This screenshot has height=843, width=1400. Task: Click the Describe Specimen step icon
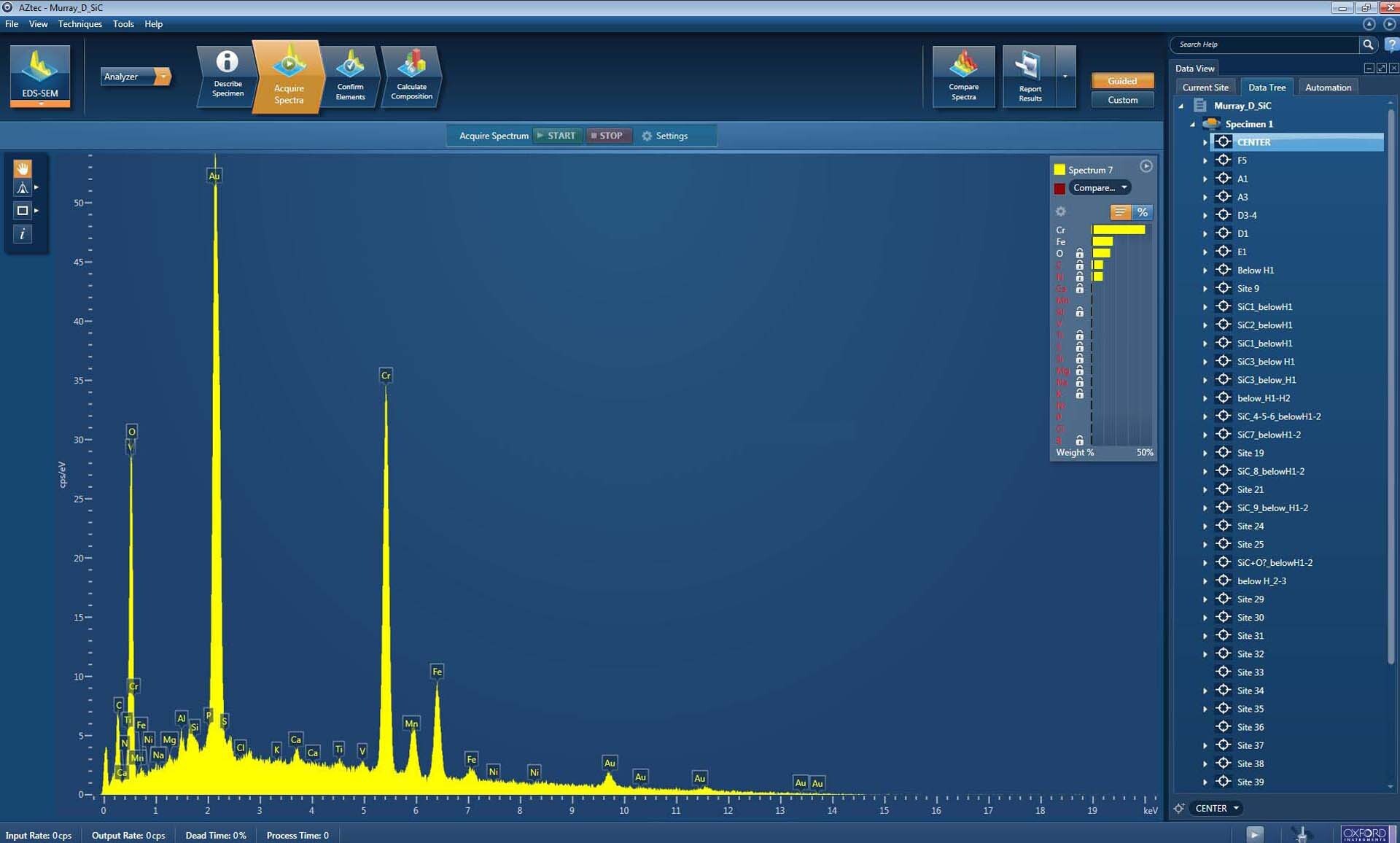pyautogui.click(x=227, y=76)
